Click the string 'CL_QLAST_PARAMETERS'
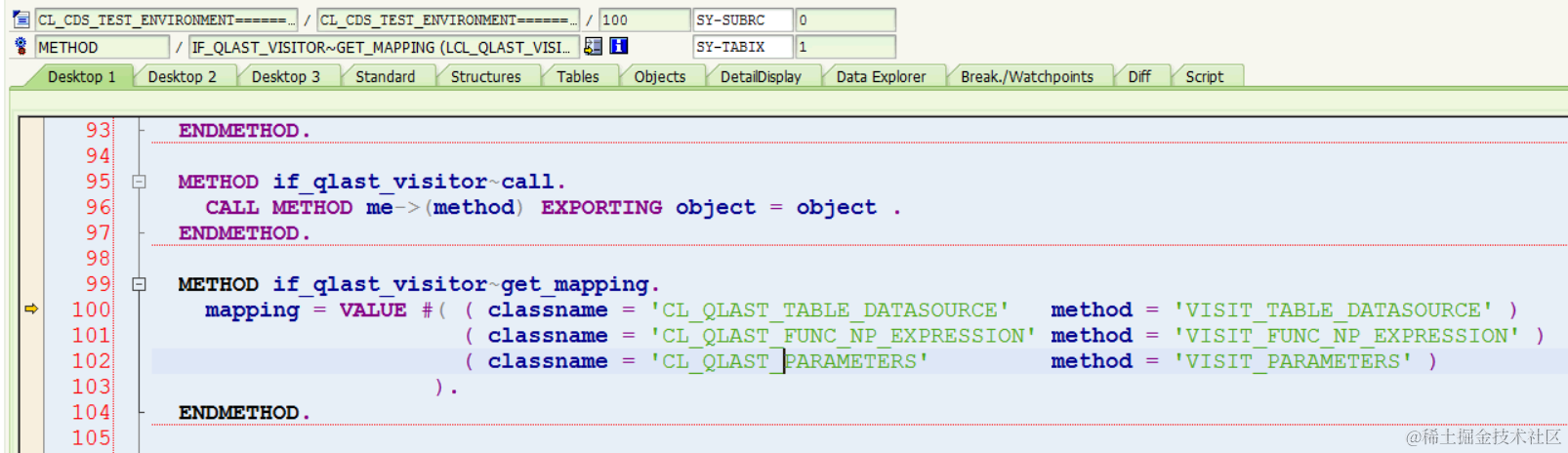This screenshot has height=453, width=1568. pos(789,361)
